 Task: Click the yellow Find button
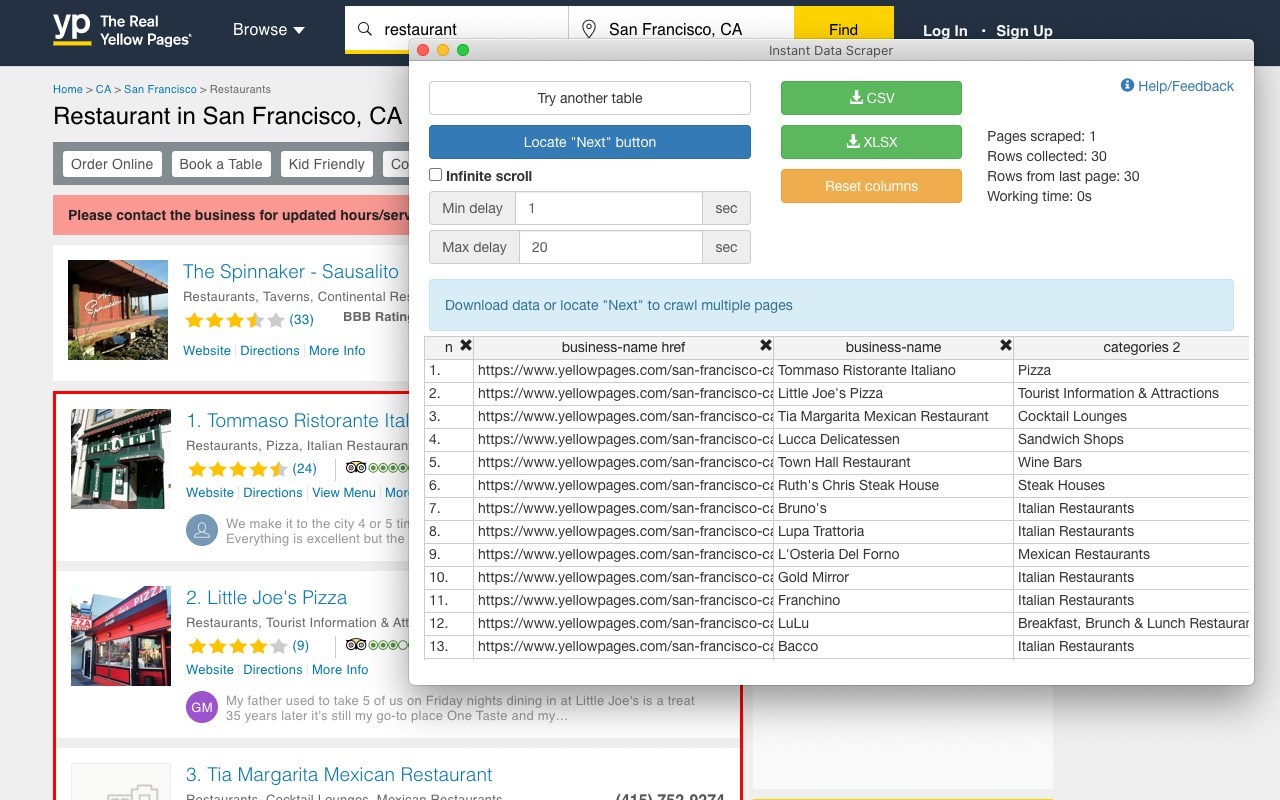pos(843,30)
